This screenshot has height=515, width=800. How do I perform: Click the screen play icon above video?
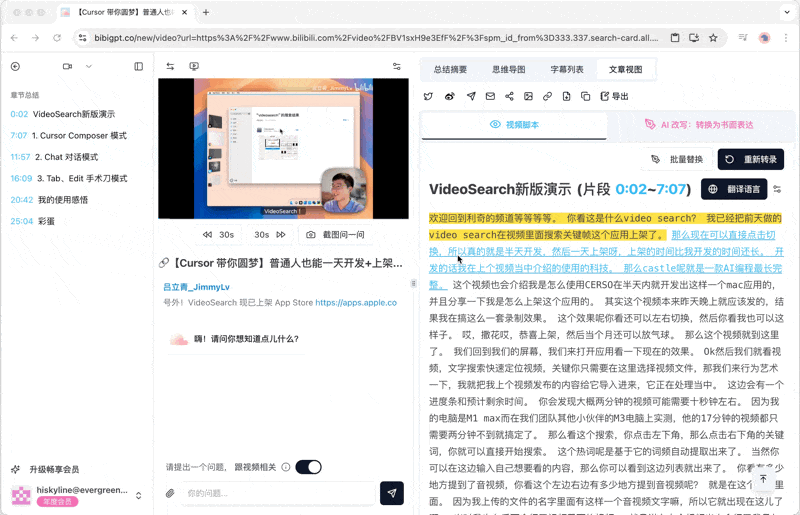194,66
